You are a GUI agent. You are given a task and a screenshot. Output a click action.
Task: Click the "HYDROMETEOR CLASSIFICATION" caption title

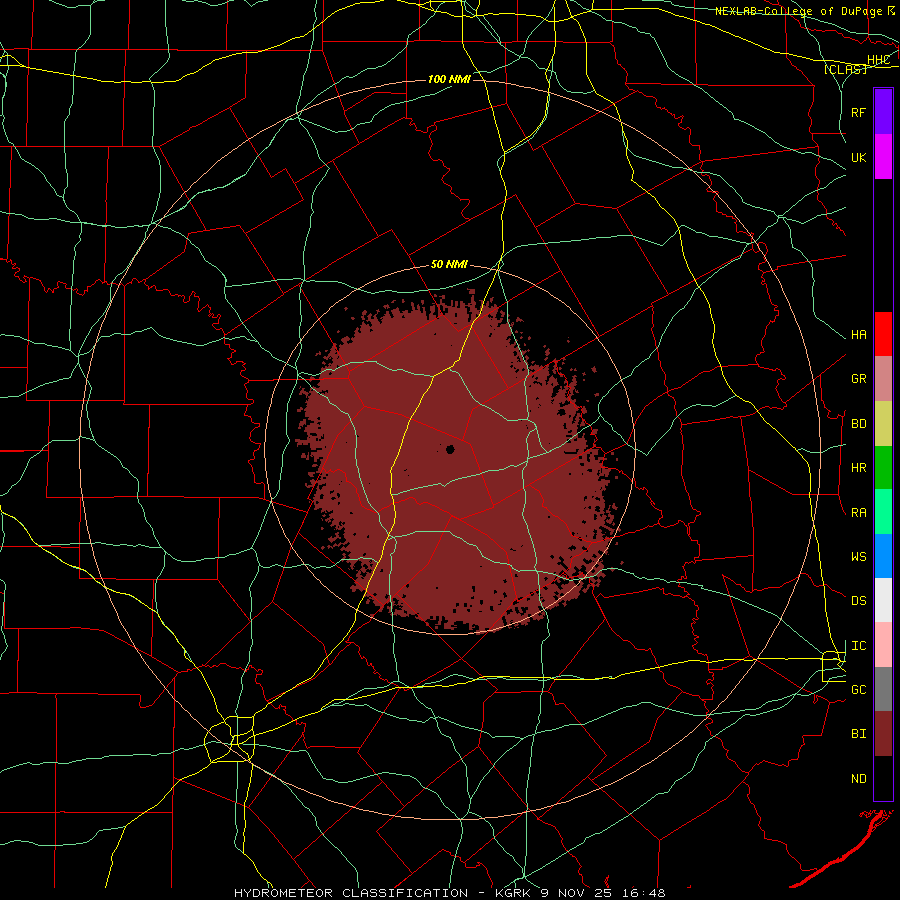coord(351,893)
